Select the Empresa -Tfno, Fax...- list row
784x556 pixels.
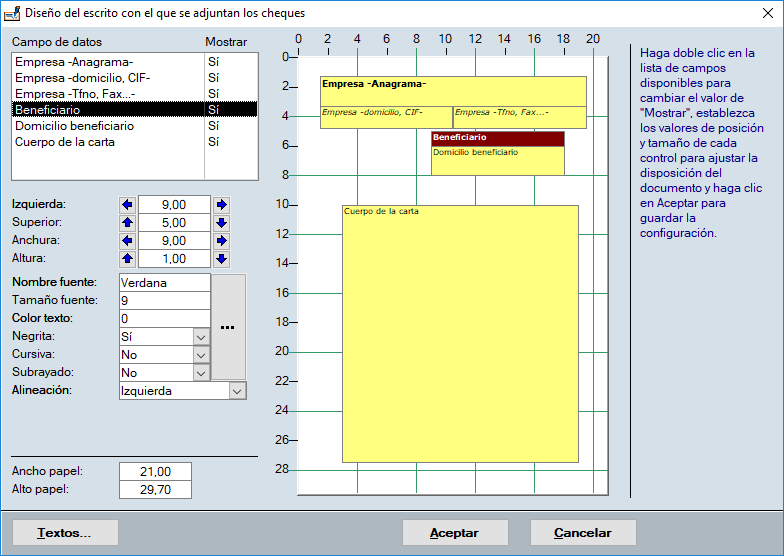(x=134, y=94)
